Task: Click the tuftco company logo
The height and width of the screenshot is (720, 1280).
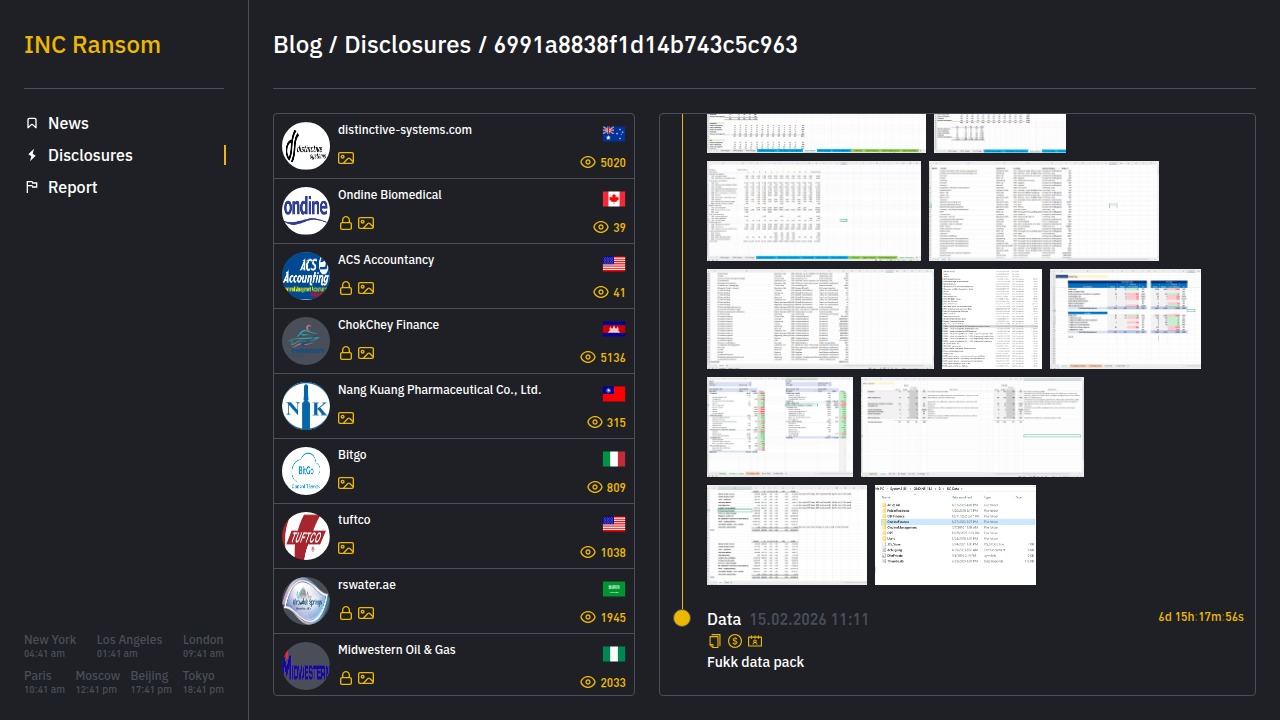Action: point(306,536)
